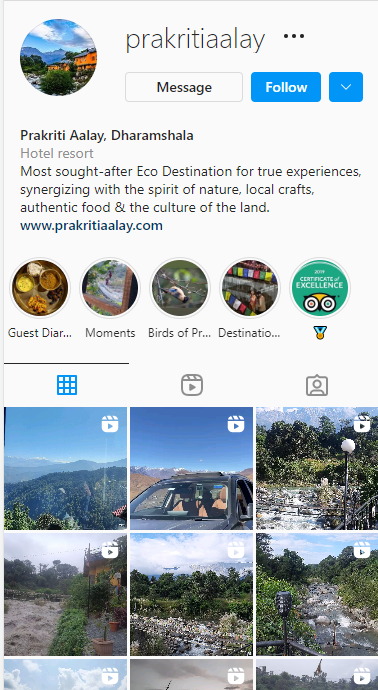Screen dimensions: 378x690
Task: Open the foggy garden path reel
Action: [66, 595]
